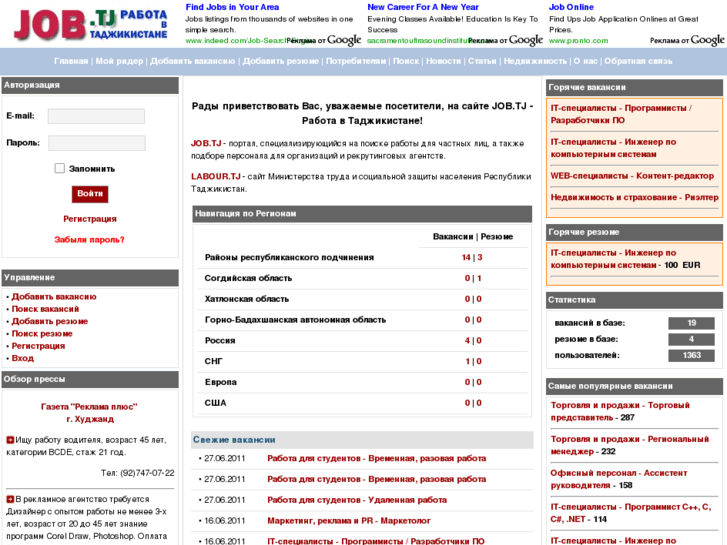
Task: Open Недвижимость in the navigation bar
Action: tap(535, 61)
